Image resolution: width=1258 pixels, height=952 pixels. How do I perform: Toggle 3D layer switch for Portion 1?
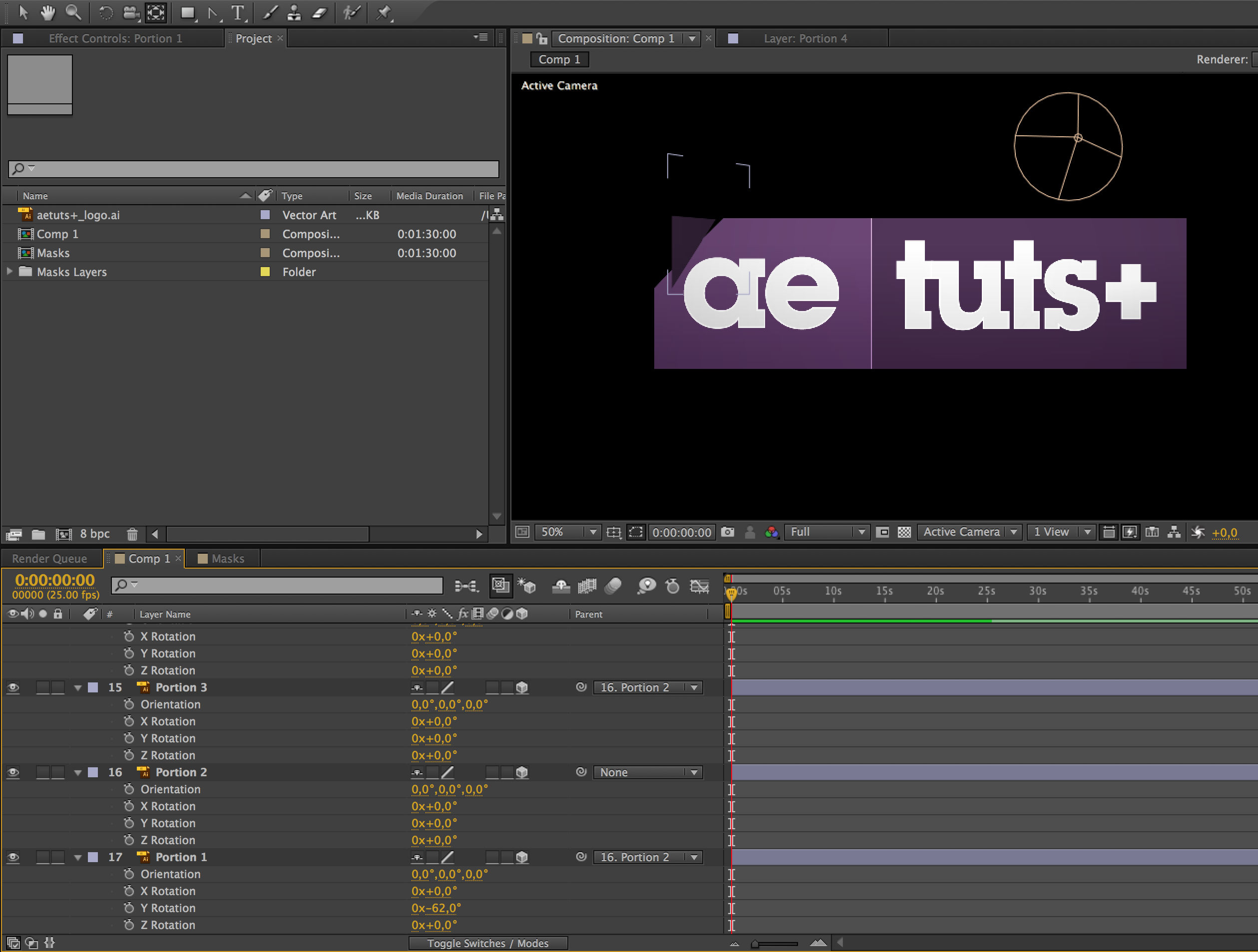click(x=522, y=857)
